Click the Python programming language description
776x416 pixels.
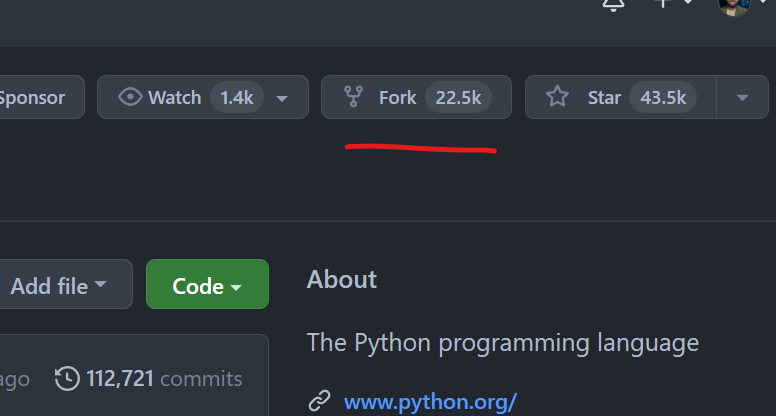tap(503, 343)
